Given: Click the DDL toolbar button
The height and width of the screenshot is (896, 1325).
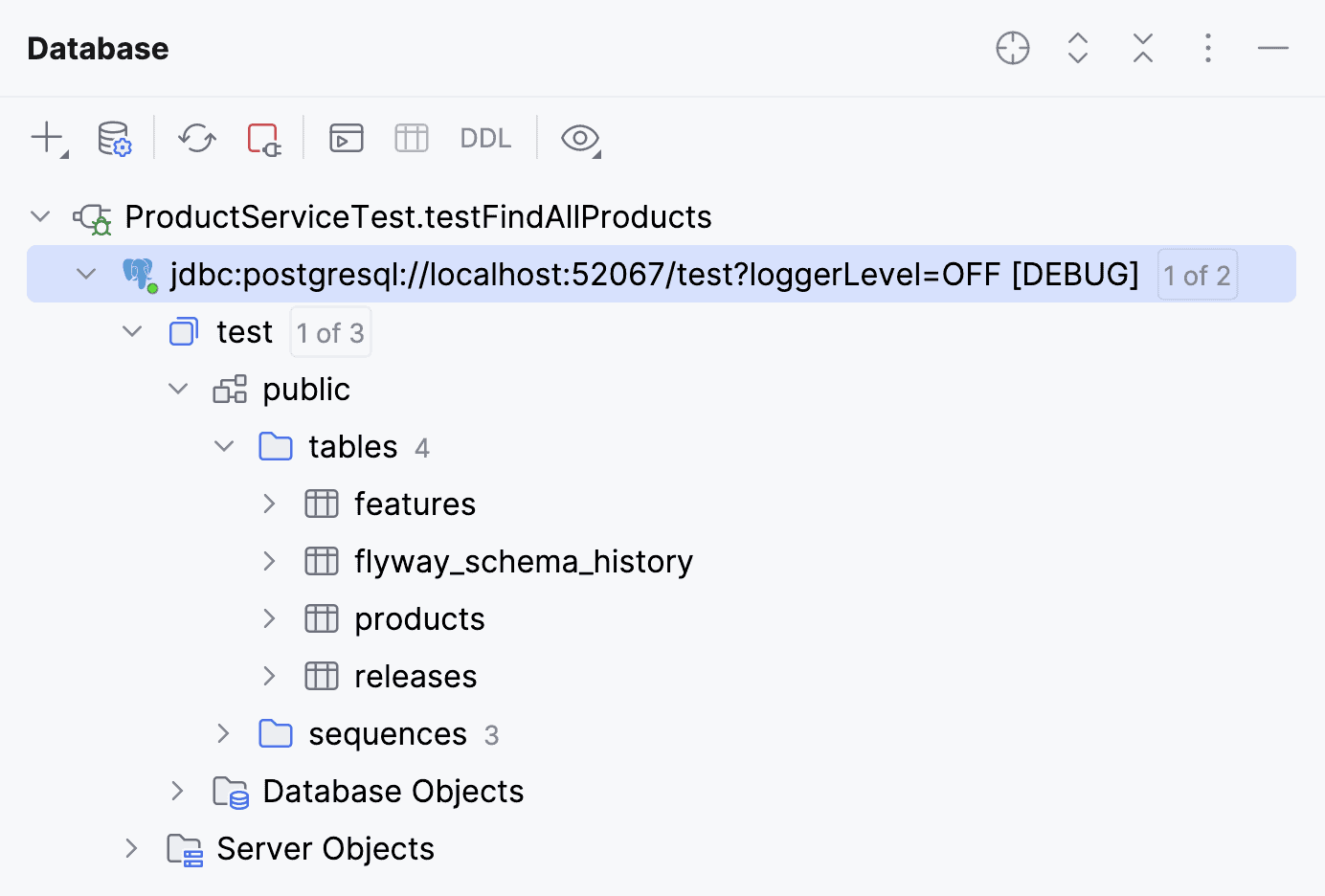Looking at the screenshot, I should click(485, 138).
